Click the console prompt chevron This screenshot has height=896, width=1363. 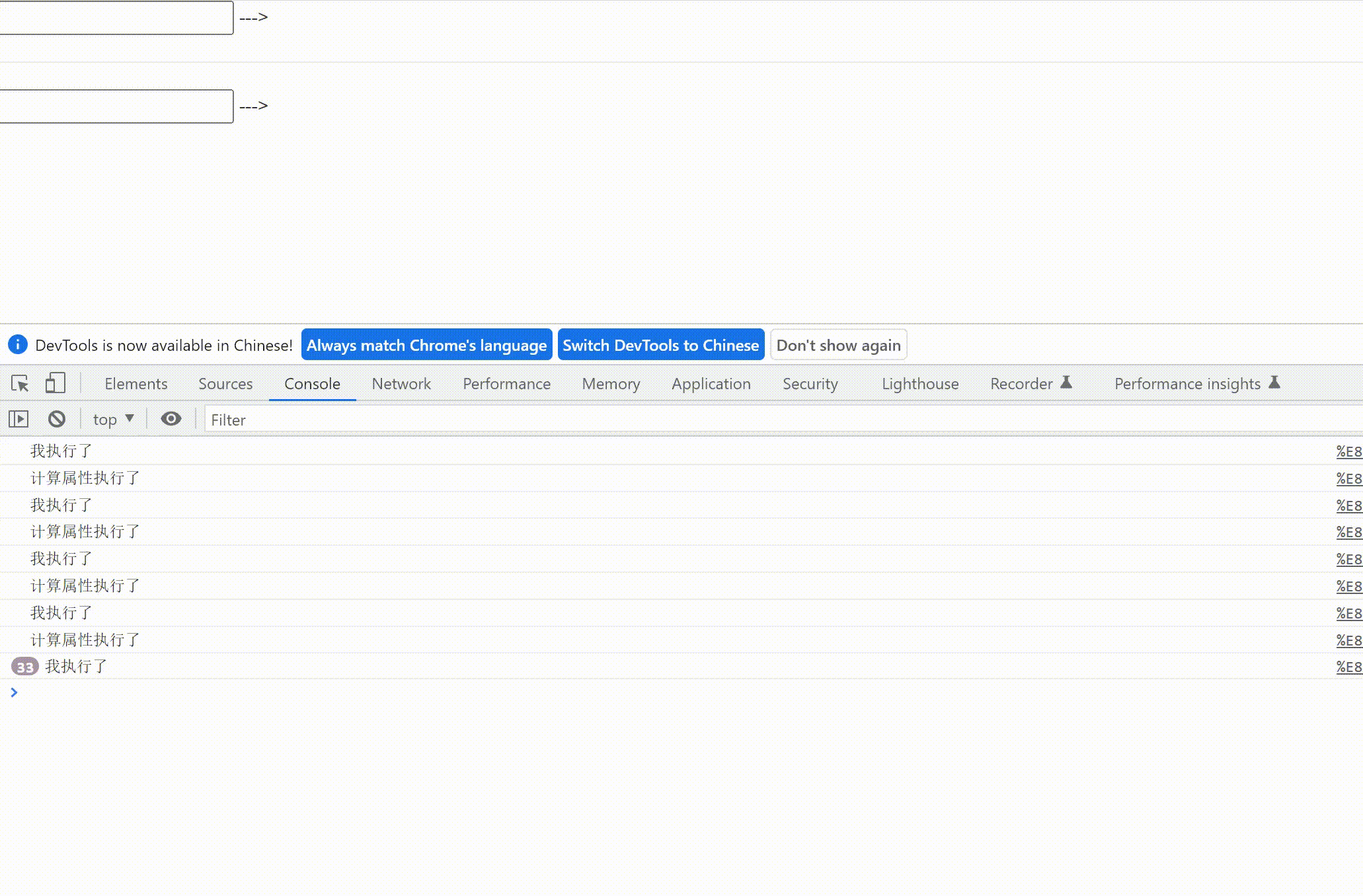click(x=14, y=692)
